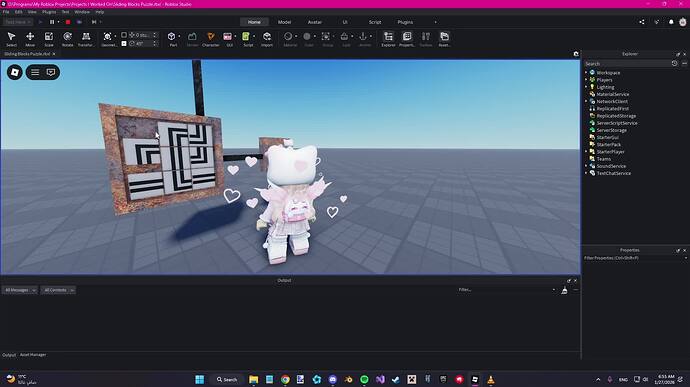Open the in-game chat bubble
This screenshot has height=387, width=690.
[x=51, y=72]
